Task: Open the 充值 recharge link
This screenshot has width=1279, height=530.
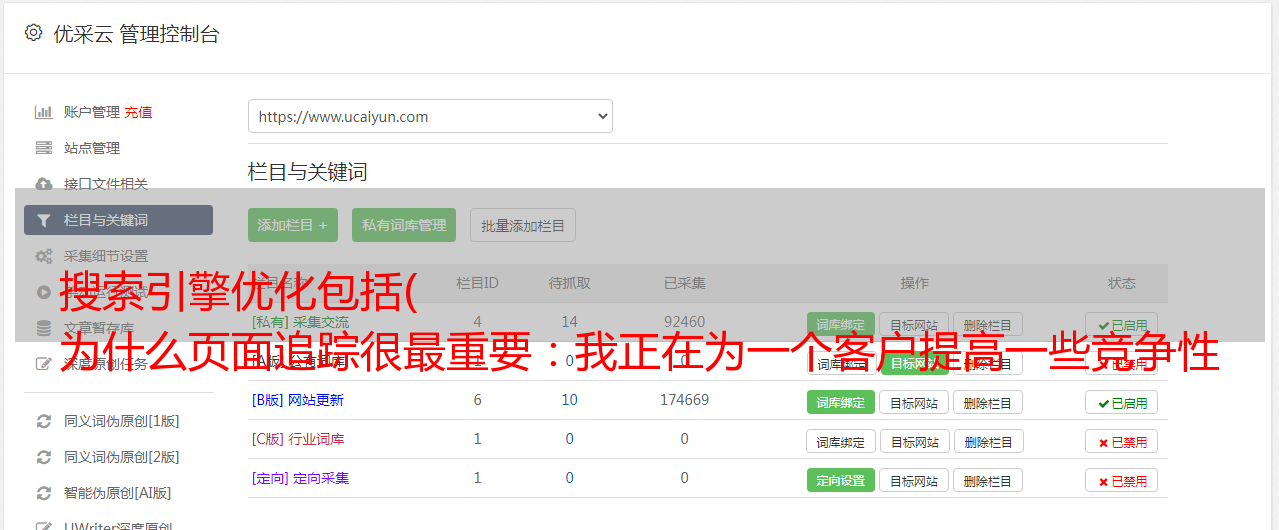Action: [x=138, y=112]
